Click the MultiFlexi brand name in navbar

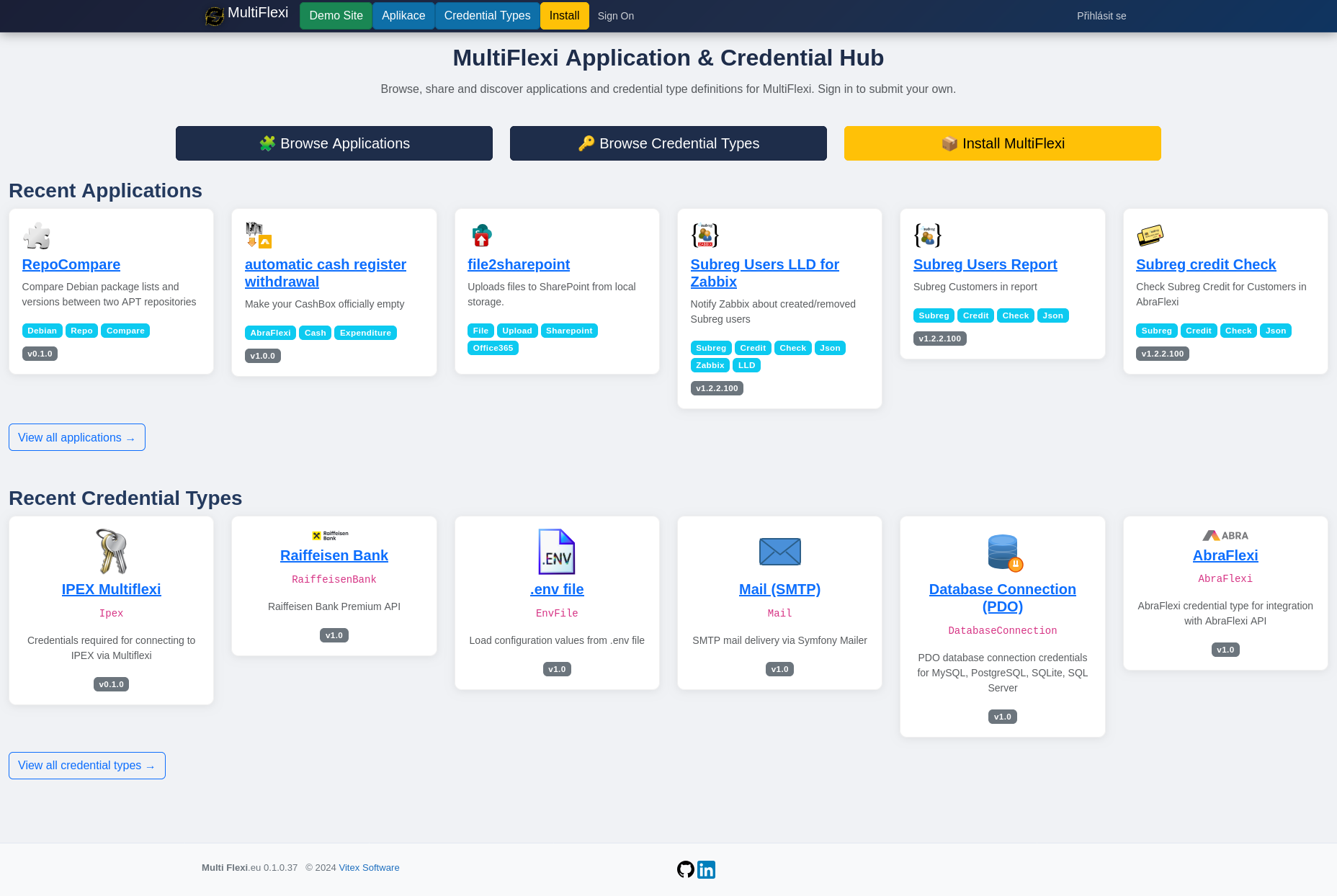click(x=258, y=13)
